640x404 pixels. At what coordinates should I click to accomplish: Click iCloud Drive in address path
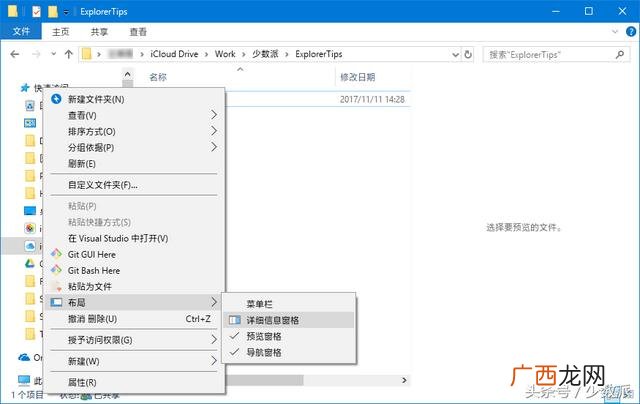[x=174, y=54]
